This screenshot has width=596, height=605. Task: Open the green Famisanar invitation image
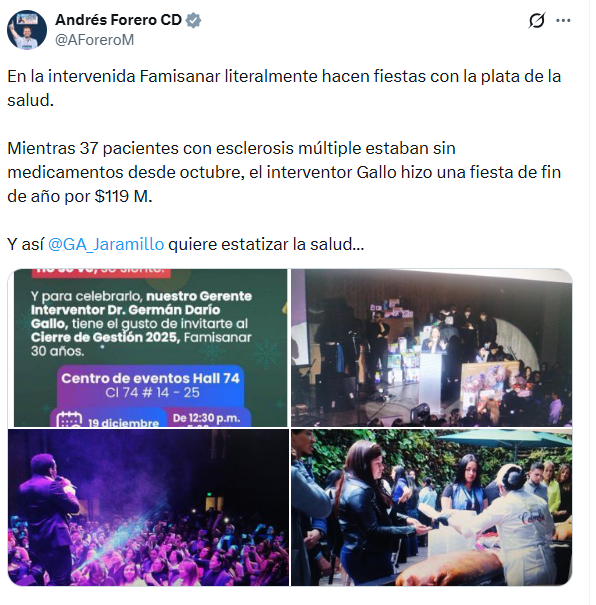148,348
